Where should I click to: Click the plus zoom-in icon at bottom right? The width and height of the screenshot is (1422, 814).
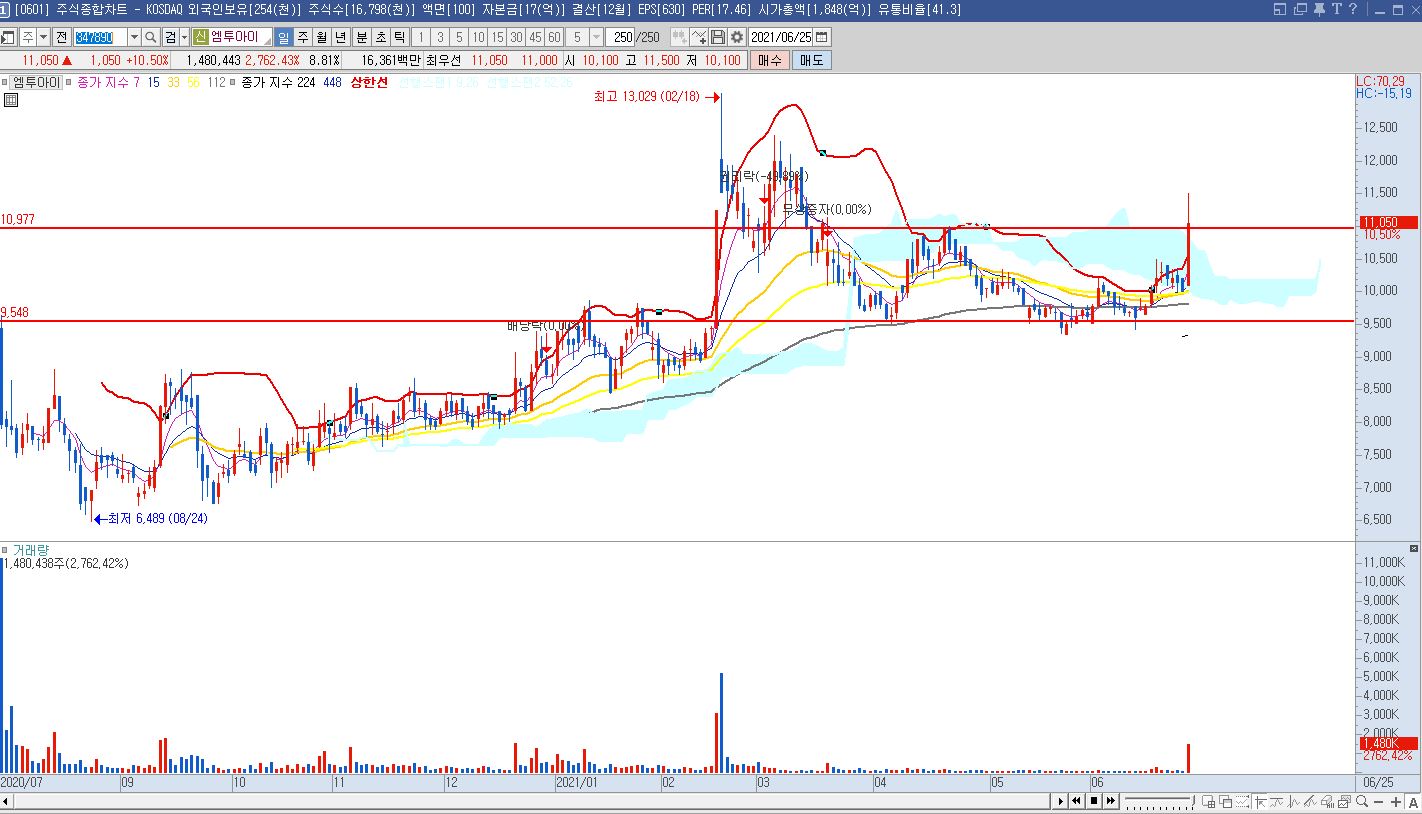(x=1396, y=802)
